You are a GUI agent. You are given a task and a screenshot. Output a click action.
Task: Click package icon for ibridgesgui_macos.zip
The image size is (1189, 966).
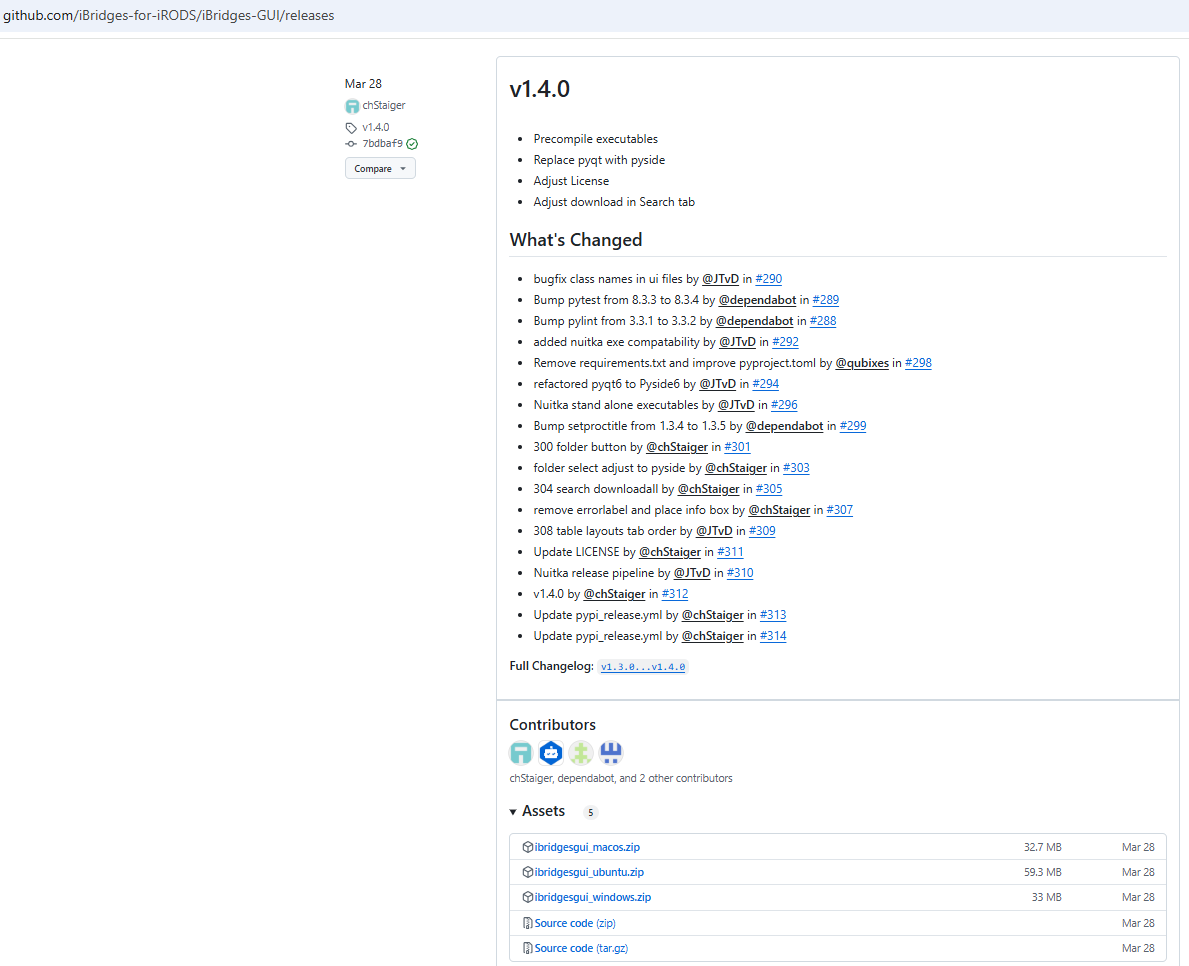pos(528,847)
